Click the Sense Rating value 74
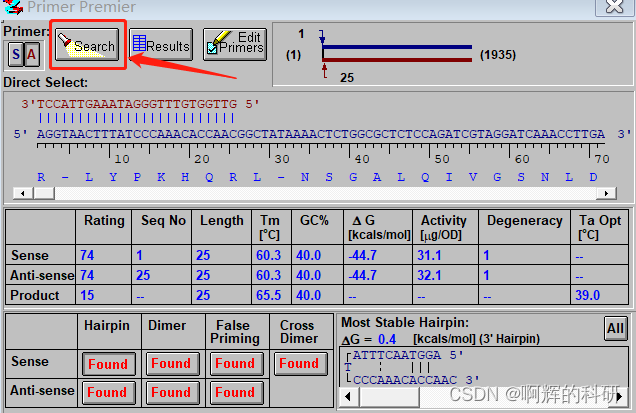 click(87, 255)
